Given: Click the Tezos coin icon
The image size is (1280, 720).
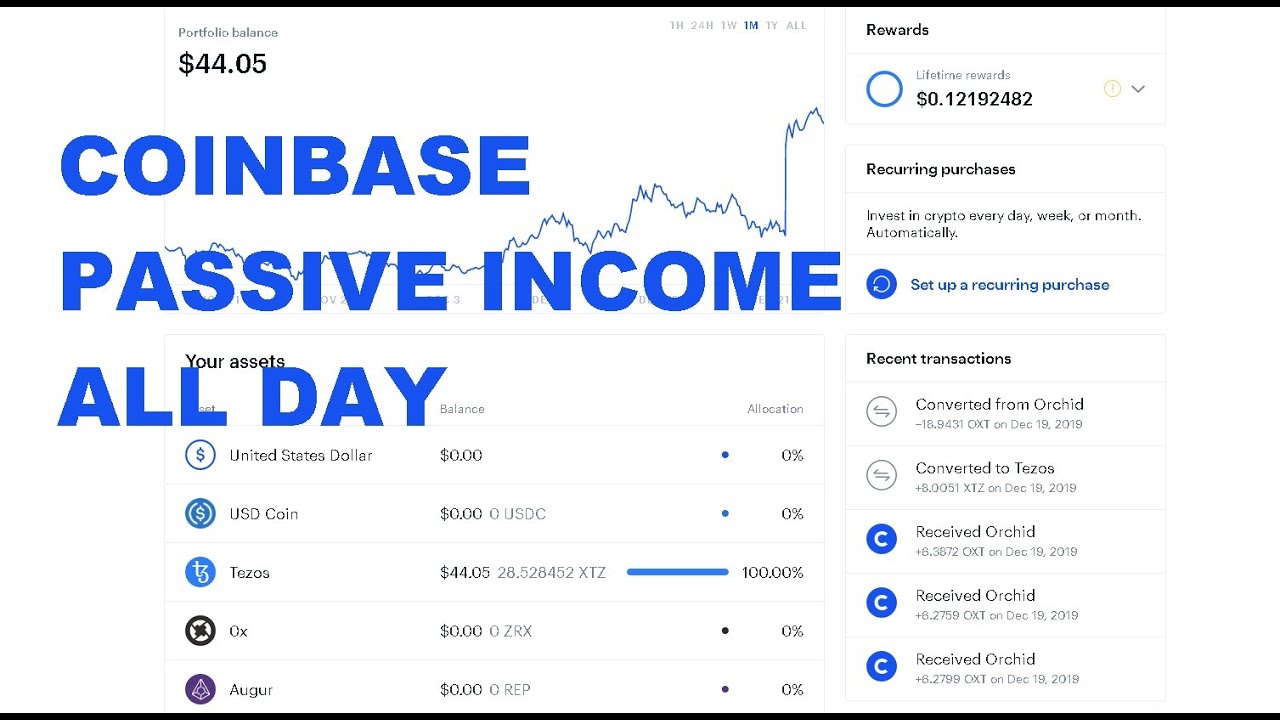Looking at the screenshot, I should coord(200,572).
